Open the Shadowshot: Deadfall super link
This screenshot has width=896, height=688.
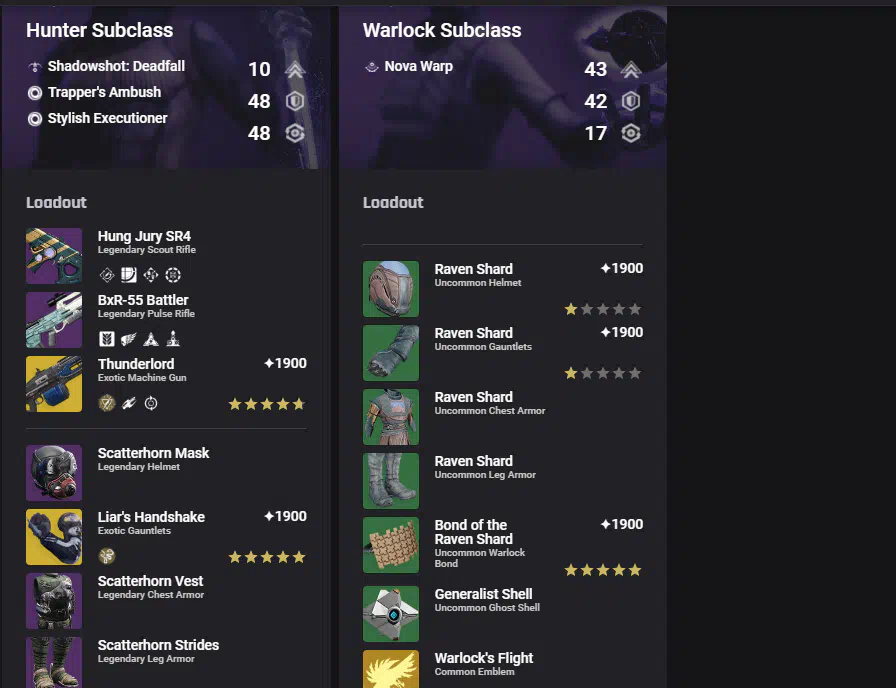(116, 66)
